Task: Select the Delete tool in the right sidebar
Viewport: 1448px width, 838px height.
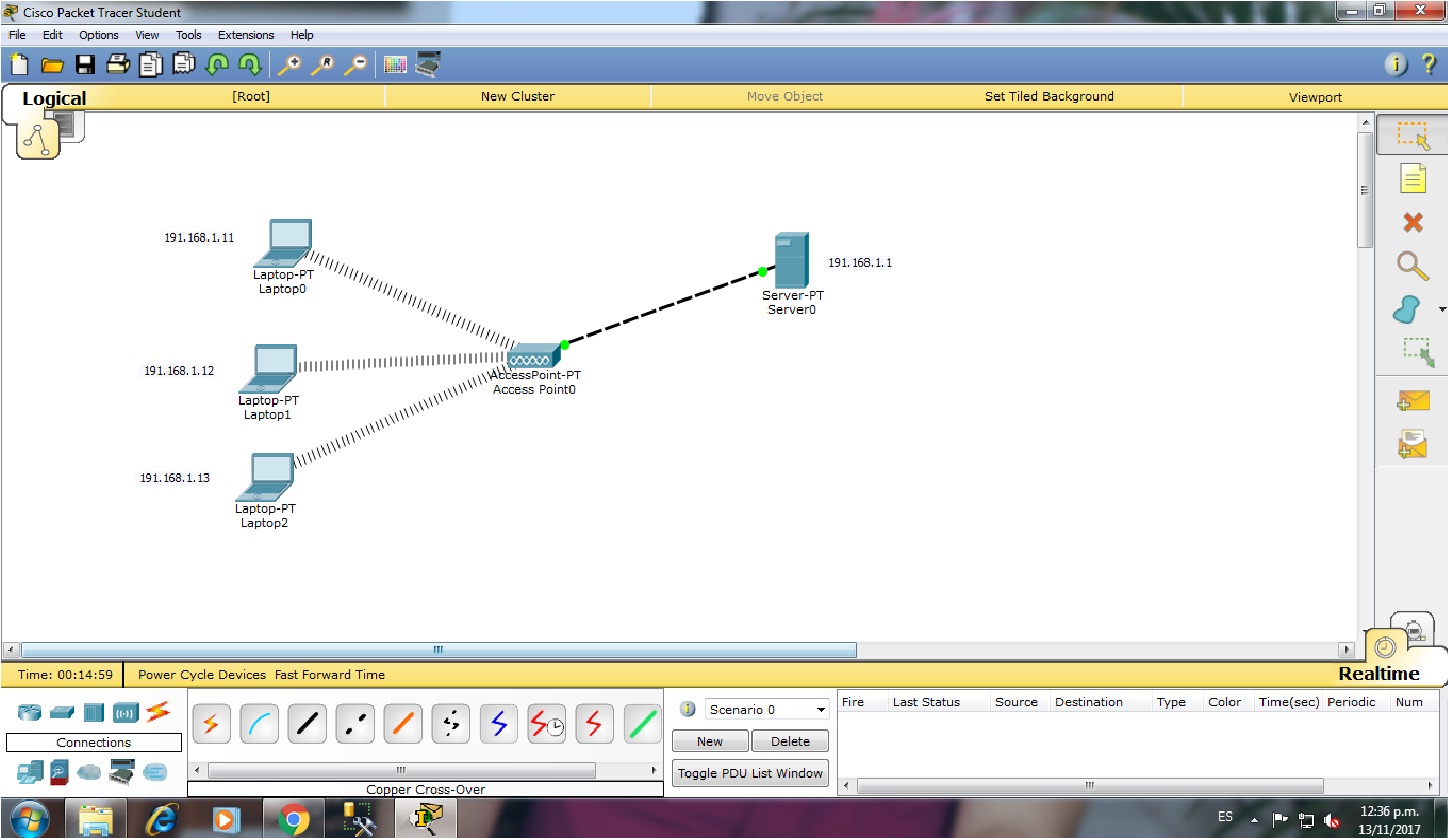Action: [x=1413, y=223]
